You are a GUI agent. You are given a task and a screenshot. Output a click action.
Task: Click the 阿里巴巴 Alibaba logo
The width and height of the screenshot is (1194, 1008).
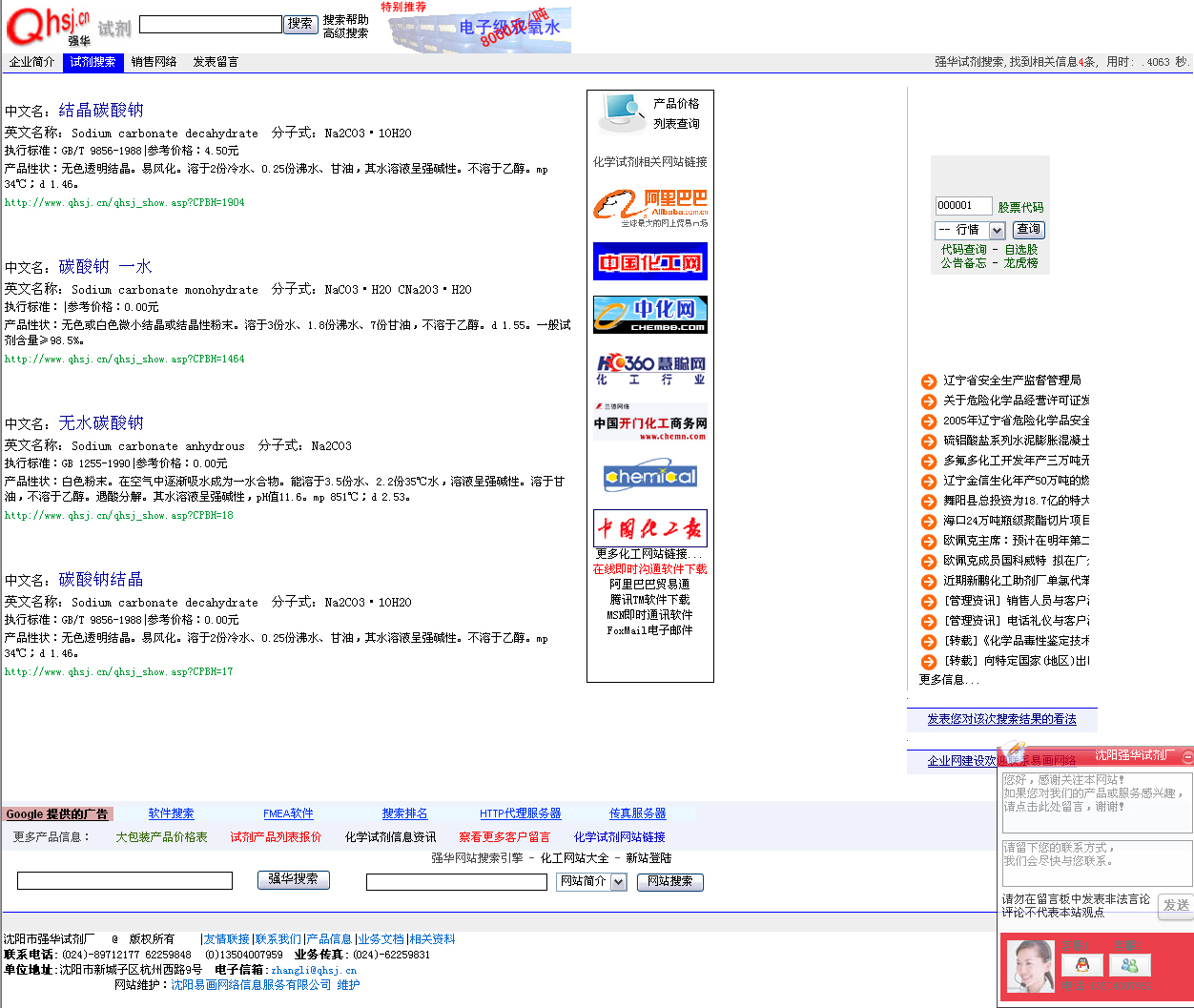coord(649,208)
